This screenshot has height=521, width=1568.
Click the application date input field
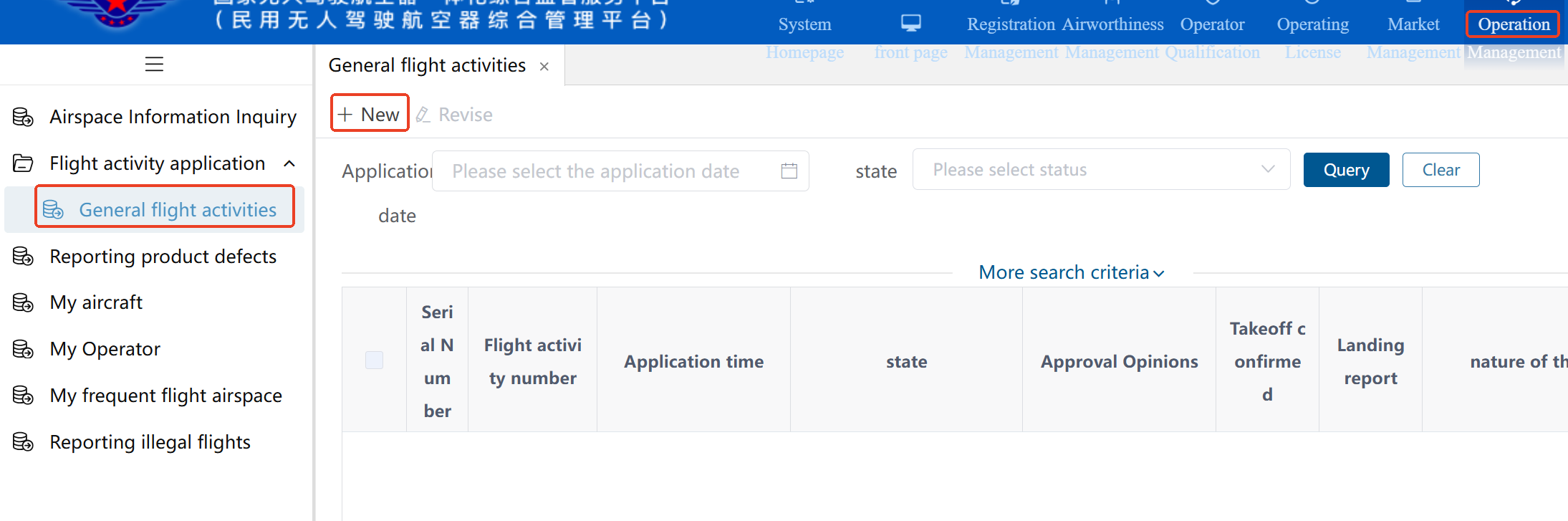(x=620, y=171)
